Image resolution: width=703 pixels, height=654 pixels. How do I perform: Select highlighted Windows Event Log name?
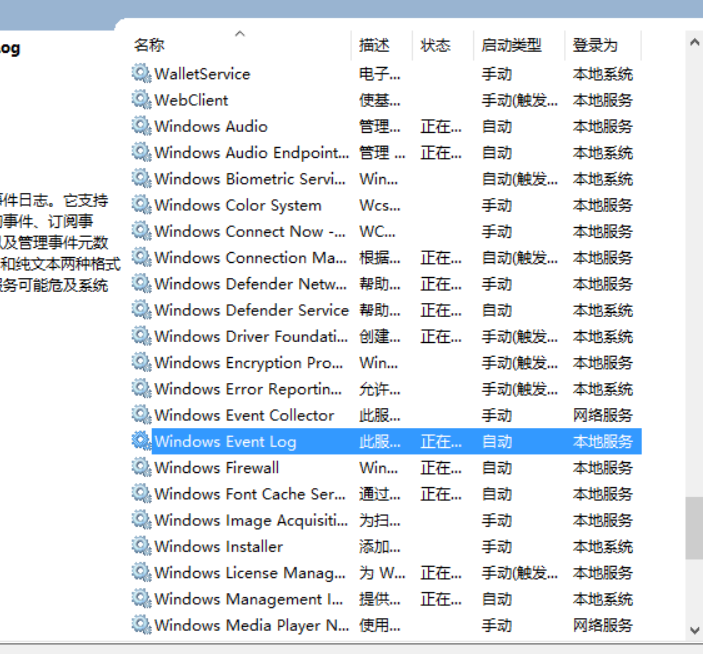tap(226, 442)
